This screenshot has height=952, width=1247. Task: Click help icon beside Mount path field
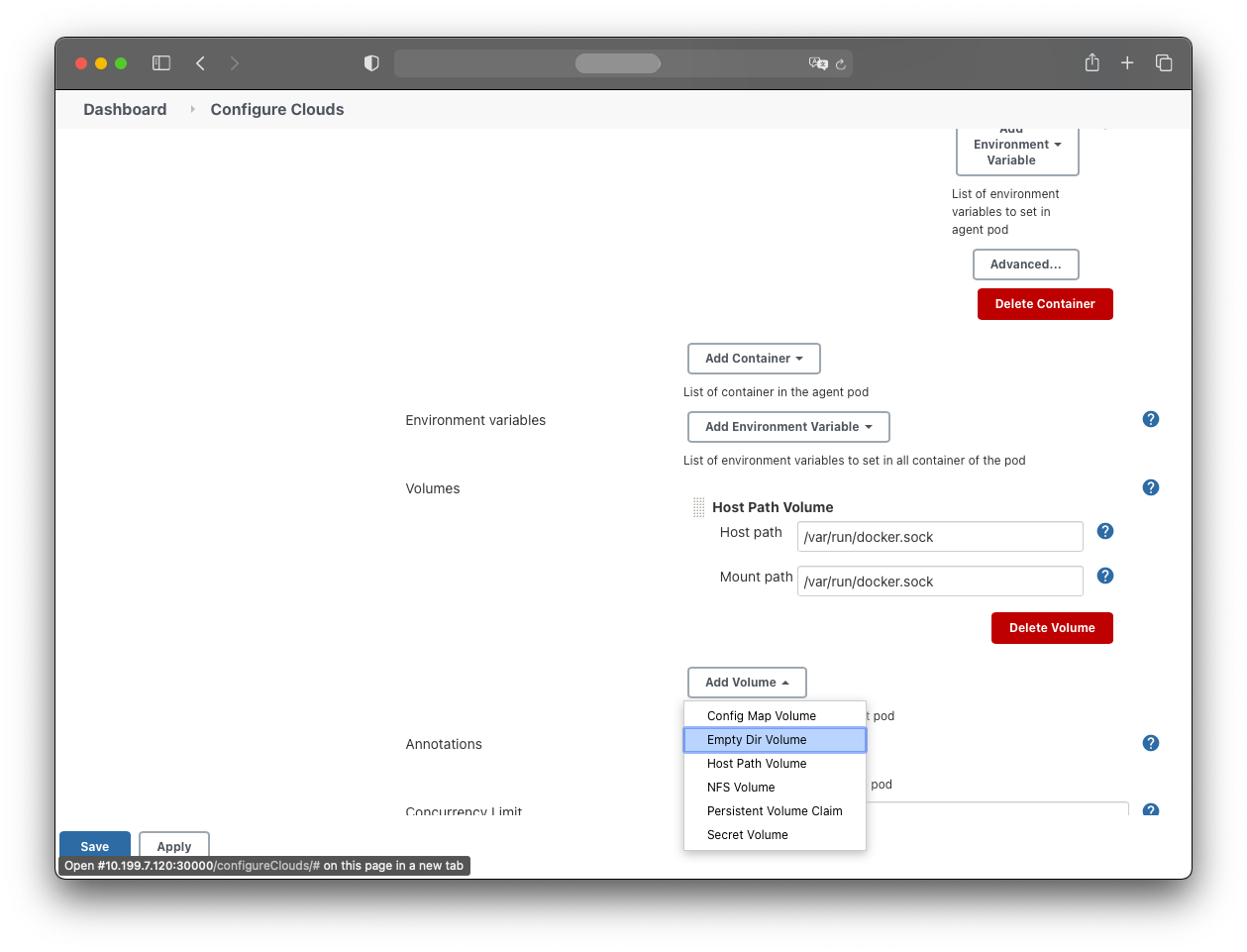(1105, 577)
